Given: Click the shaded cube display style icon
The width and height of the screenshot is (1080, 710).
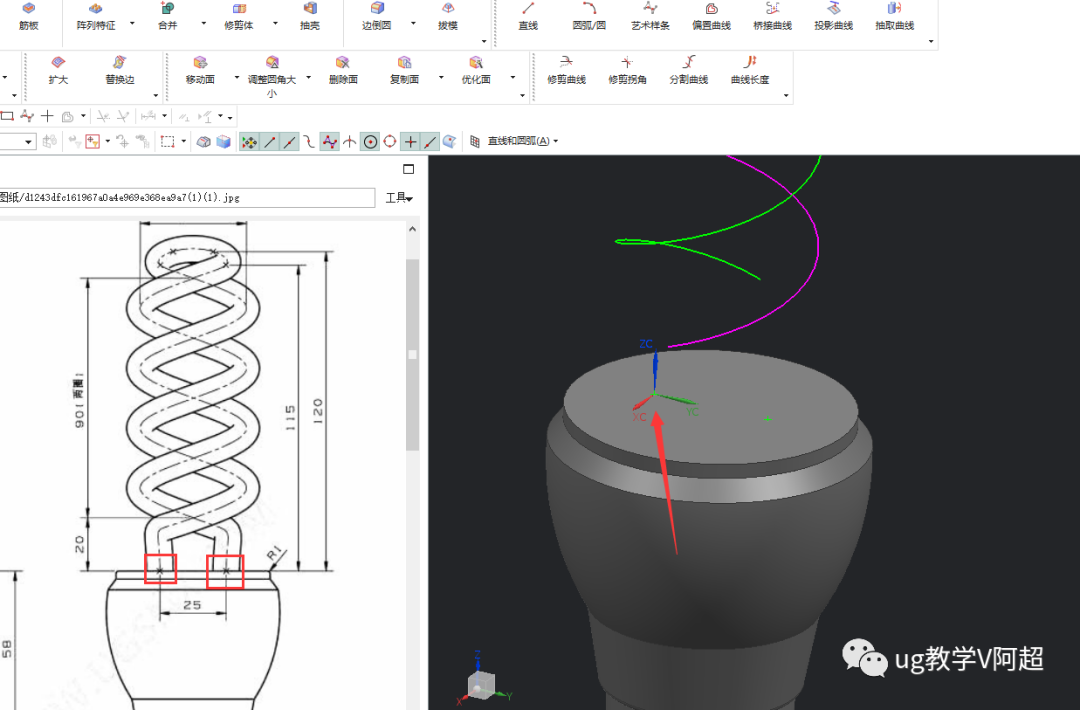Looking at the screenshot, I should (223, 142).
